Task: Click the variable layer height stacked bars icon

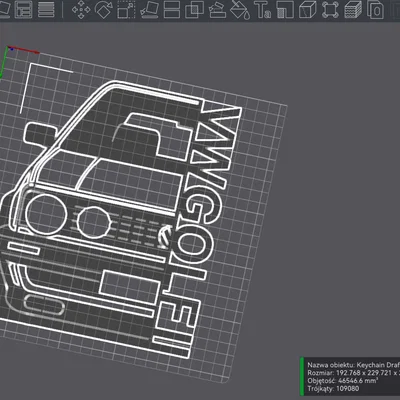Action: click(x=46, y=9)
